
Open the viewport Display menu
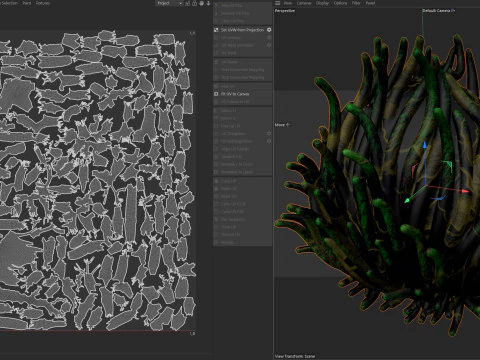click(x=322, y=3)
